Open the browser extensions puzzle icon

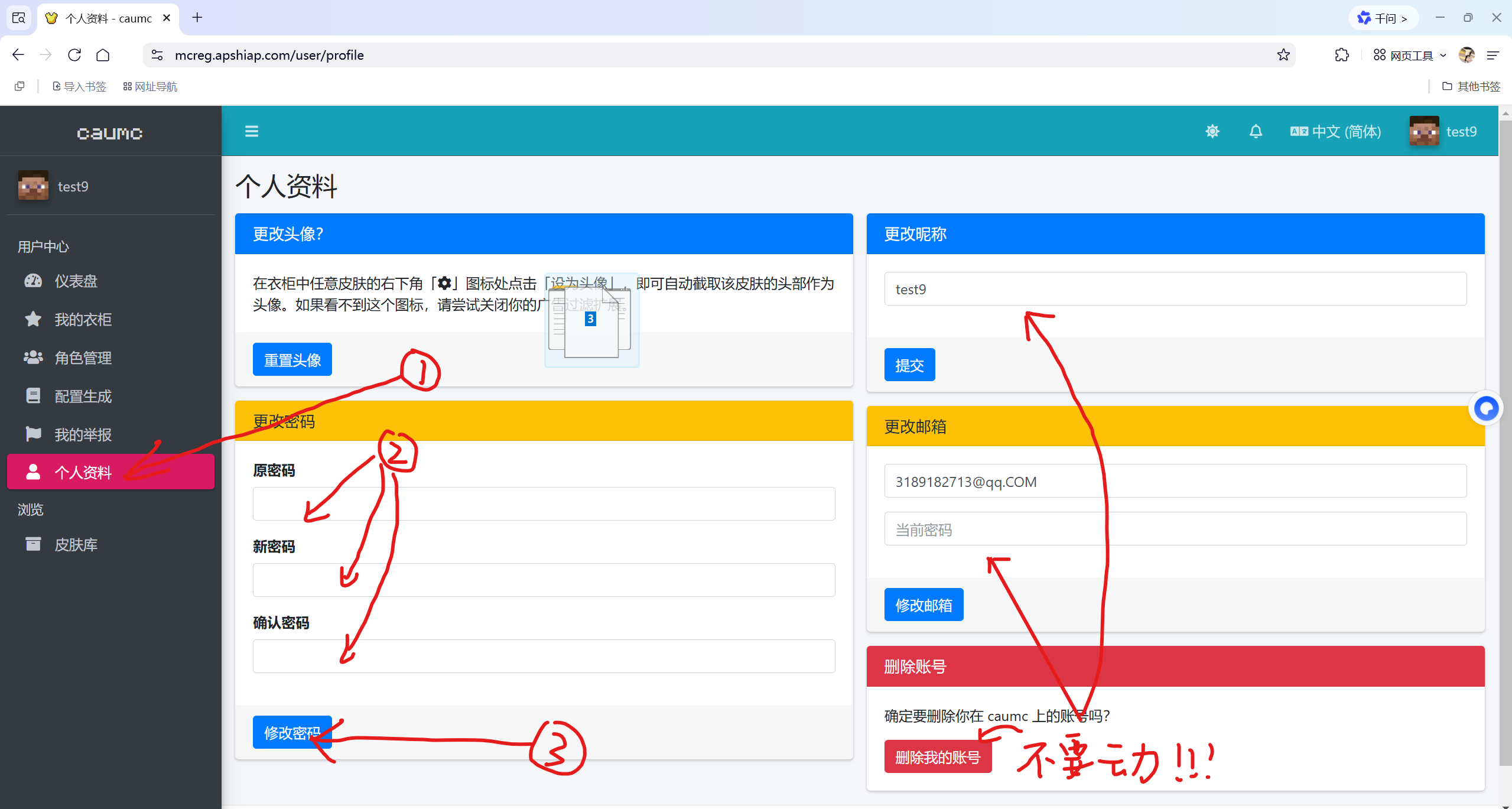click(x=1341, y=55)
